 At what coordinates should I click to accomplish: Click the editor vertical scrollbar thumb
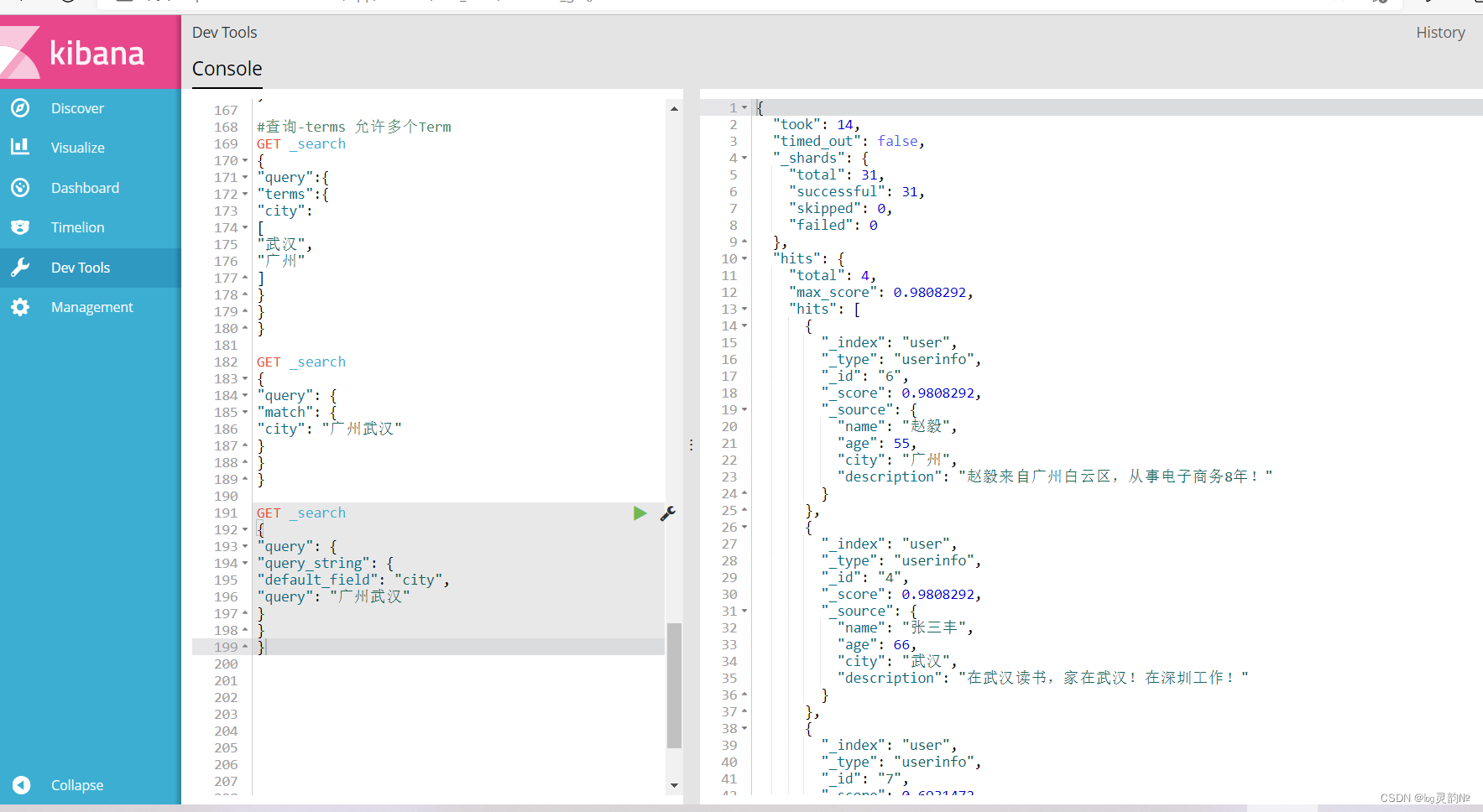pyautogui.click(x=674, y=684)
